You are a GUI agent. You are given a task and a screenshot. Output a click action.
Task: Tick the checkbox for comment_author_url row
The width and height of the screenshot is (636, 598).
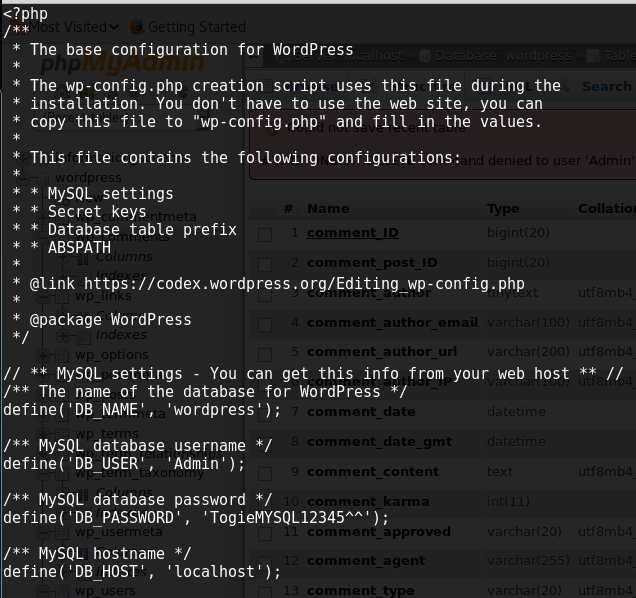coord(265,354)
